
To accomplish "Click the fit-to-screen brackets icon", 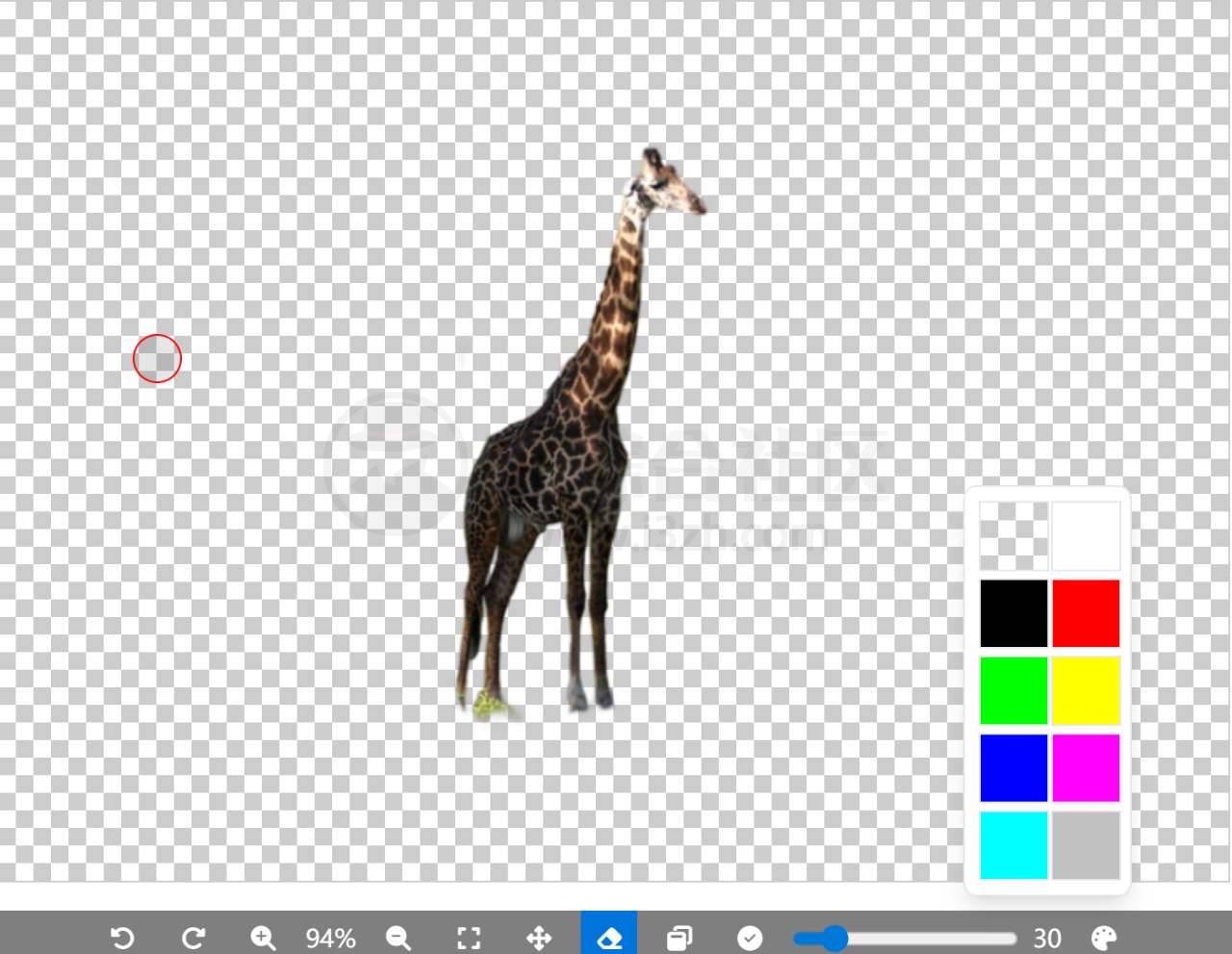I will coord(469,938).
